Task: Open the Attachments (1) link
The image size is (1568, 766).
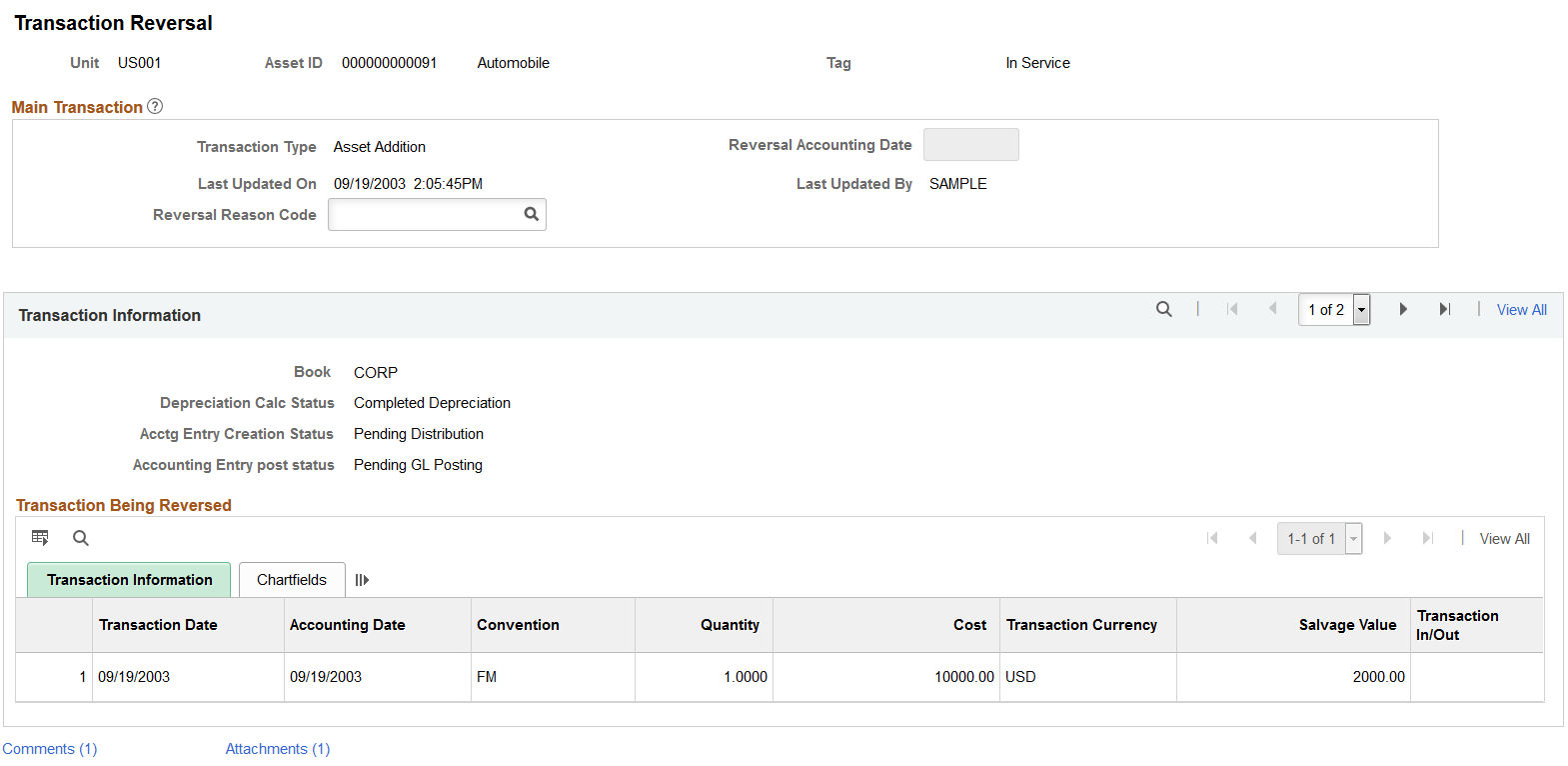Action: click(x=278, y=749)
